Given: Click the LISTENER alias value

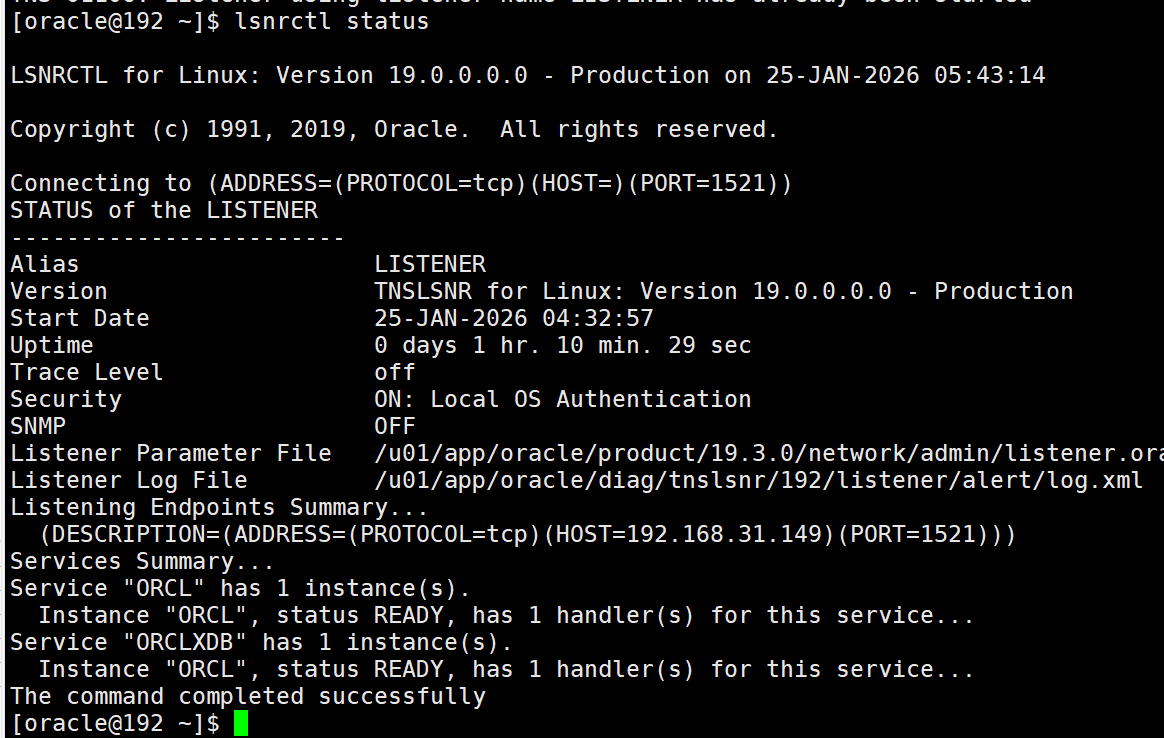Looking at the screenshot, I should pyautogui.click(x=430, y=263).
